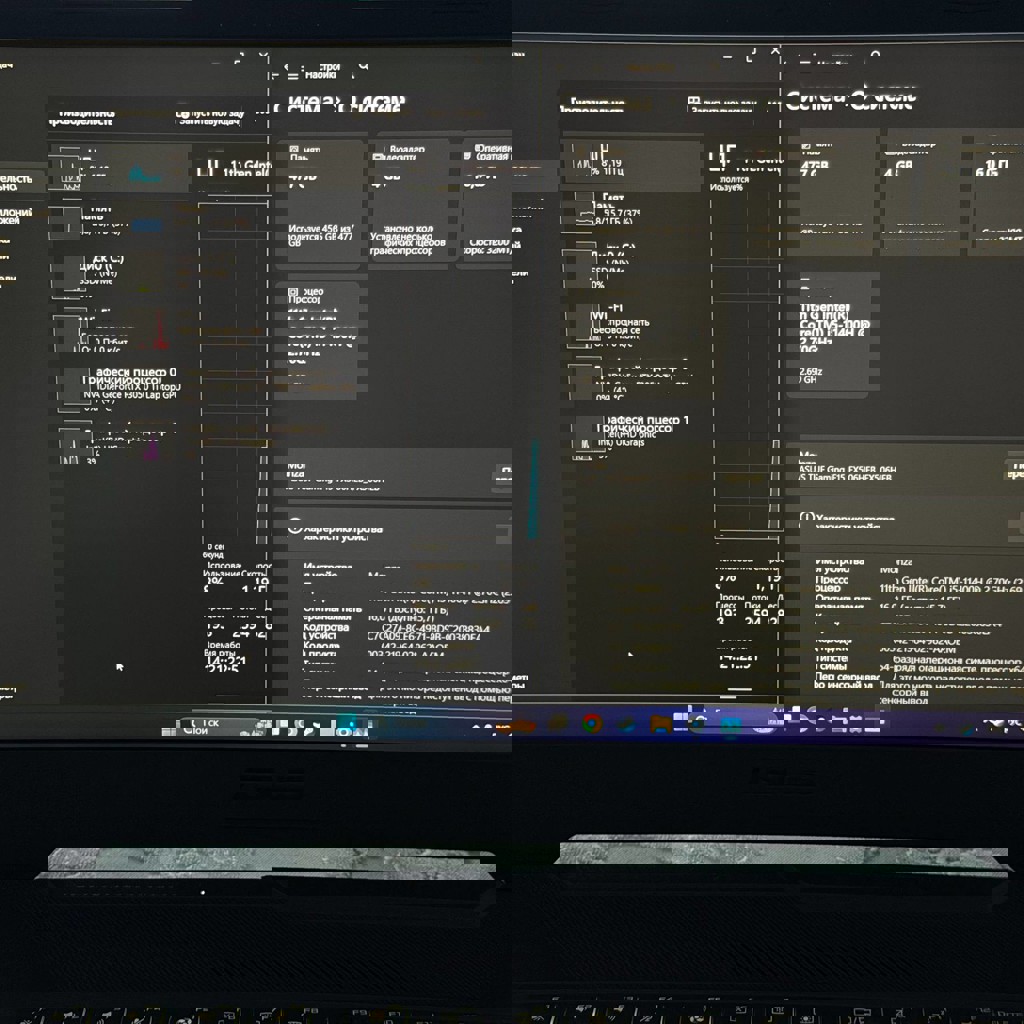The height and width of the screenshot is (1024, 1024).
Task: Open File Explorer from the taskbar
Action: click(659, 723)
